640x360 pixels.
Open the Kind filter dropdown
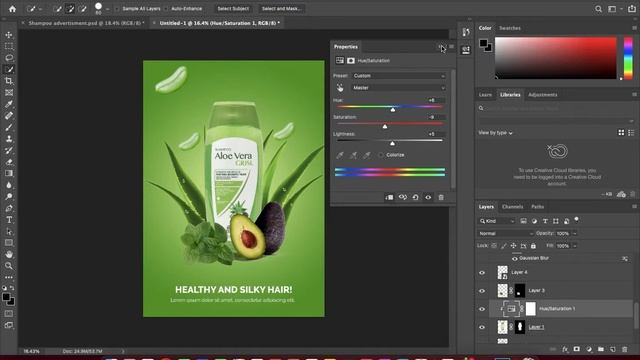tap(497, 221)
